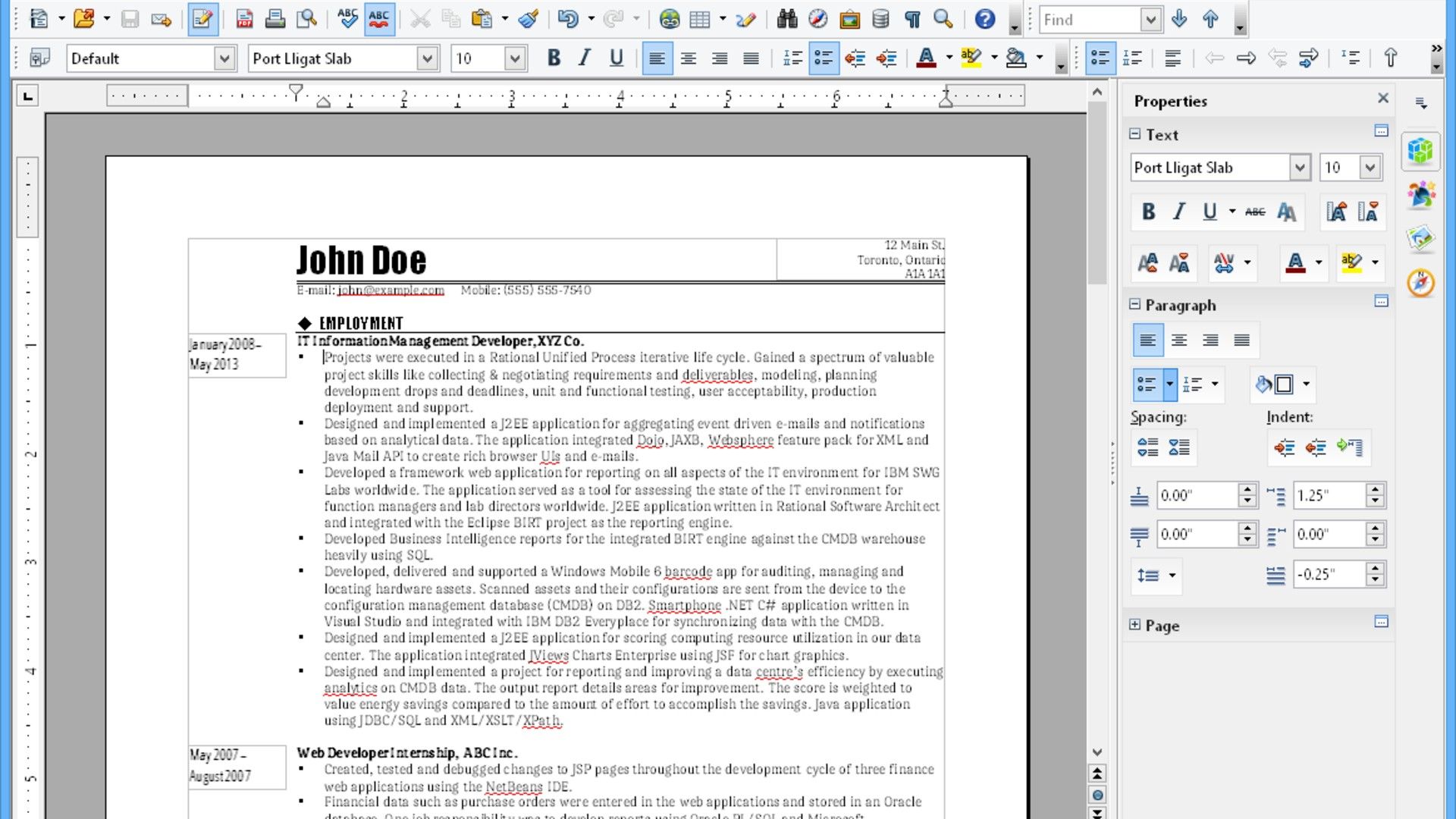
Task: Open toolbar Font Size dropdown showing 10
Action: tap(515, 58)
